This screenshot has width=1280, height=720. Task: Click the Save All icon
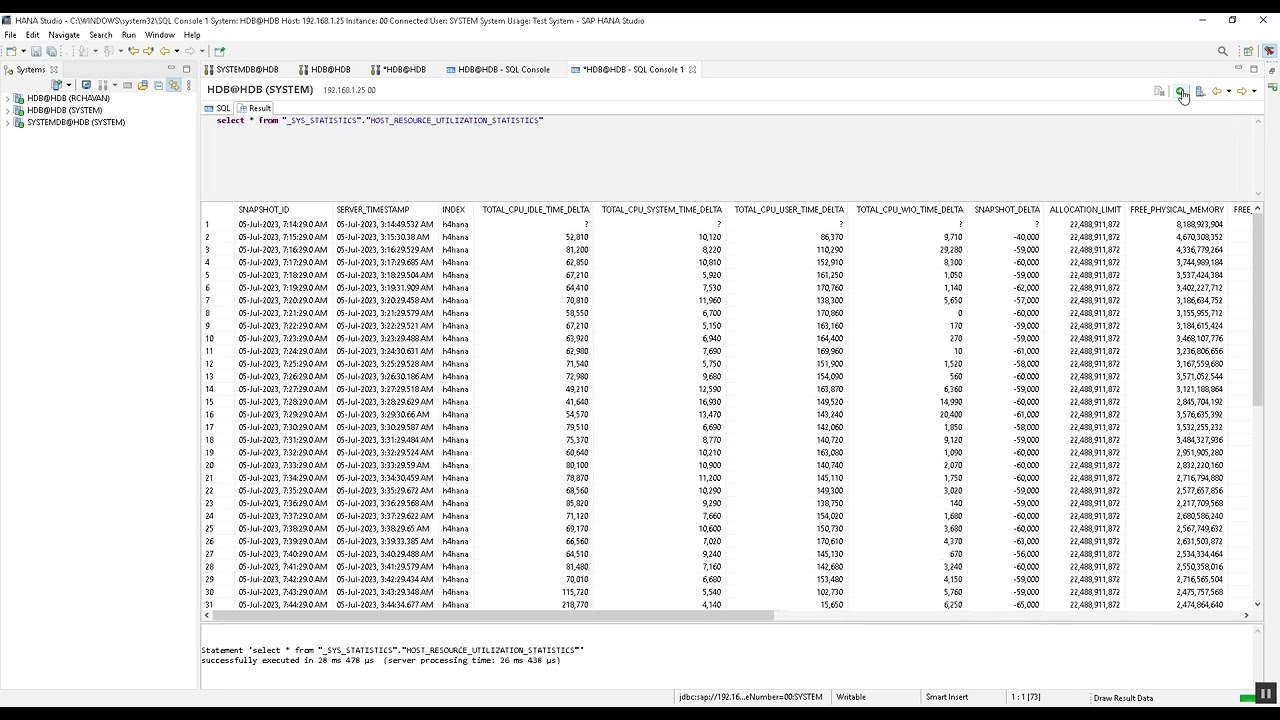[x=52, y=51]
